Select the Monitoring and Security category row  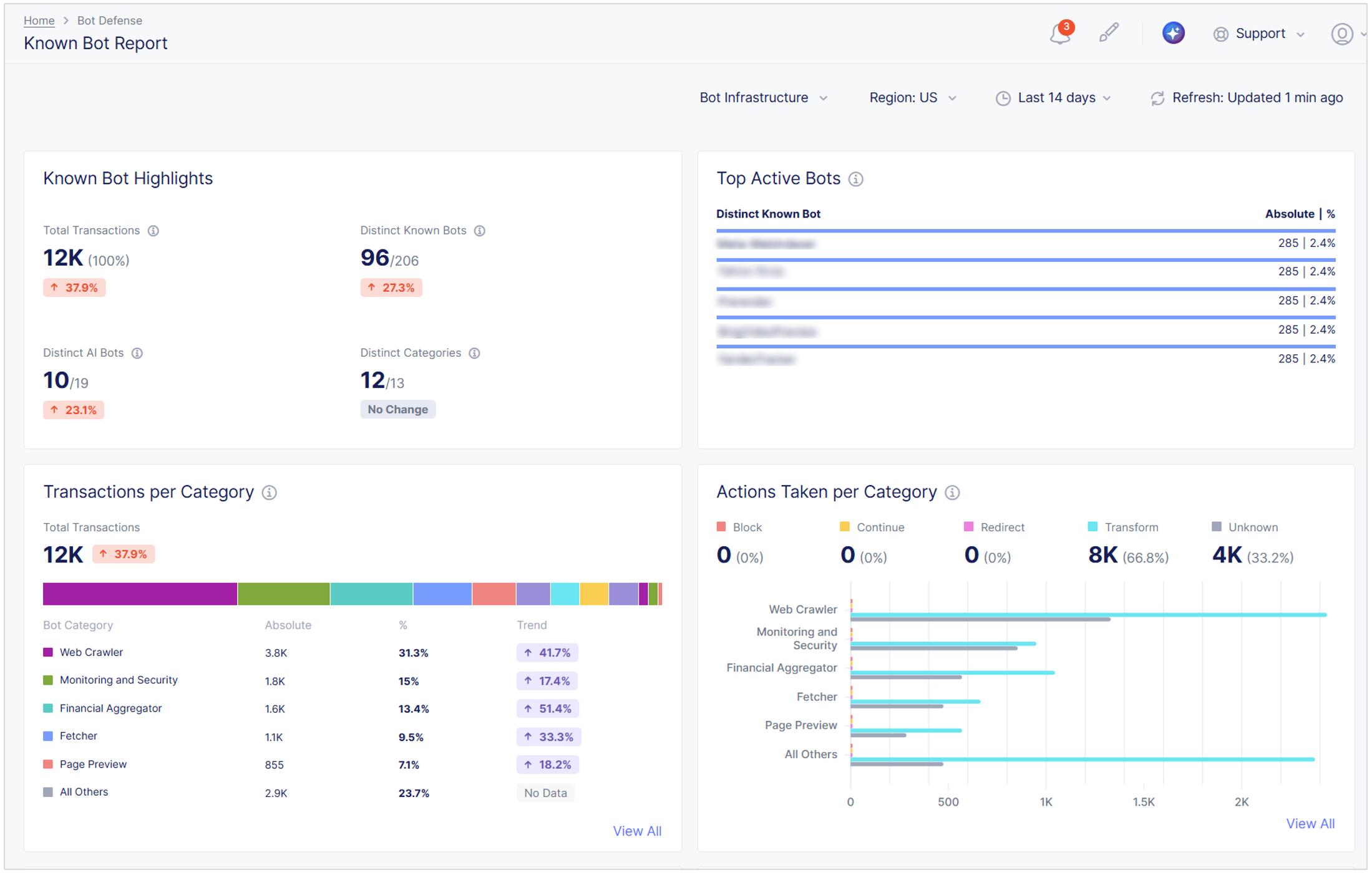(x=353, y=681)
